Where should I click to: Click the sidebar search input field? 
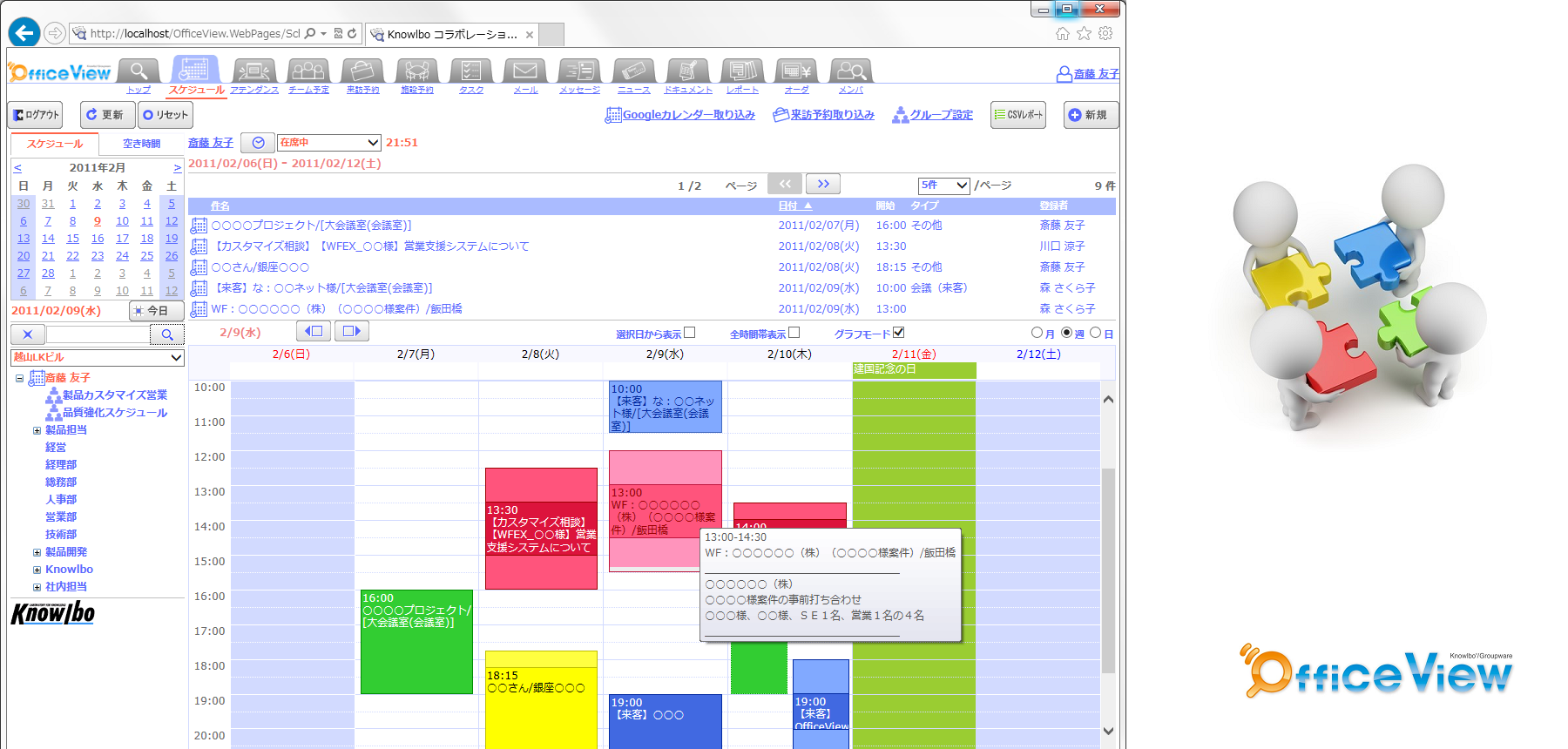pos(98,334)
